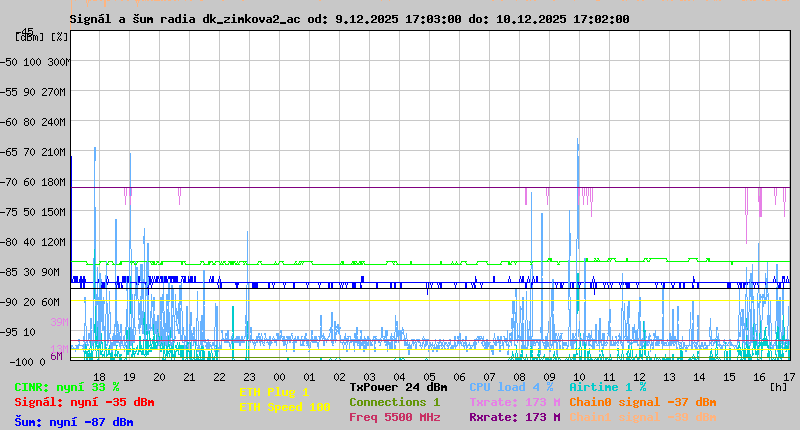This screenshot has height=430, width=800.
Task: Select the '-100' dBm axis label
Action: click(20, 362)
